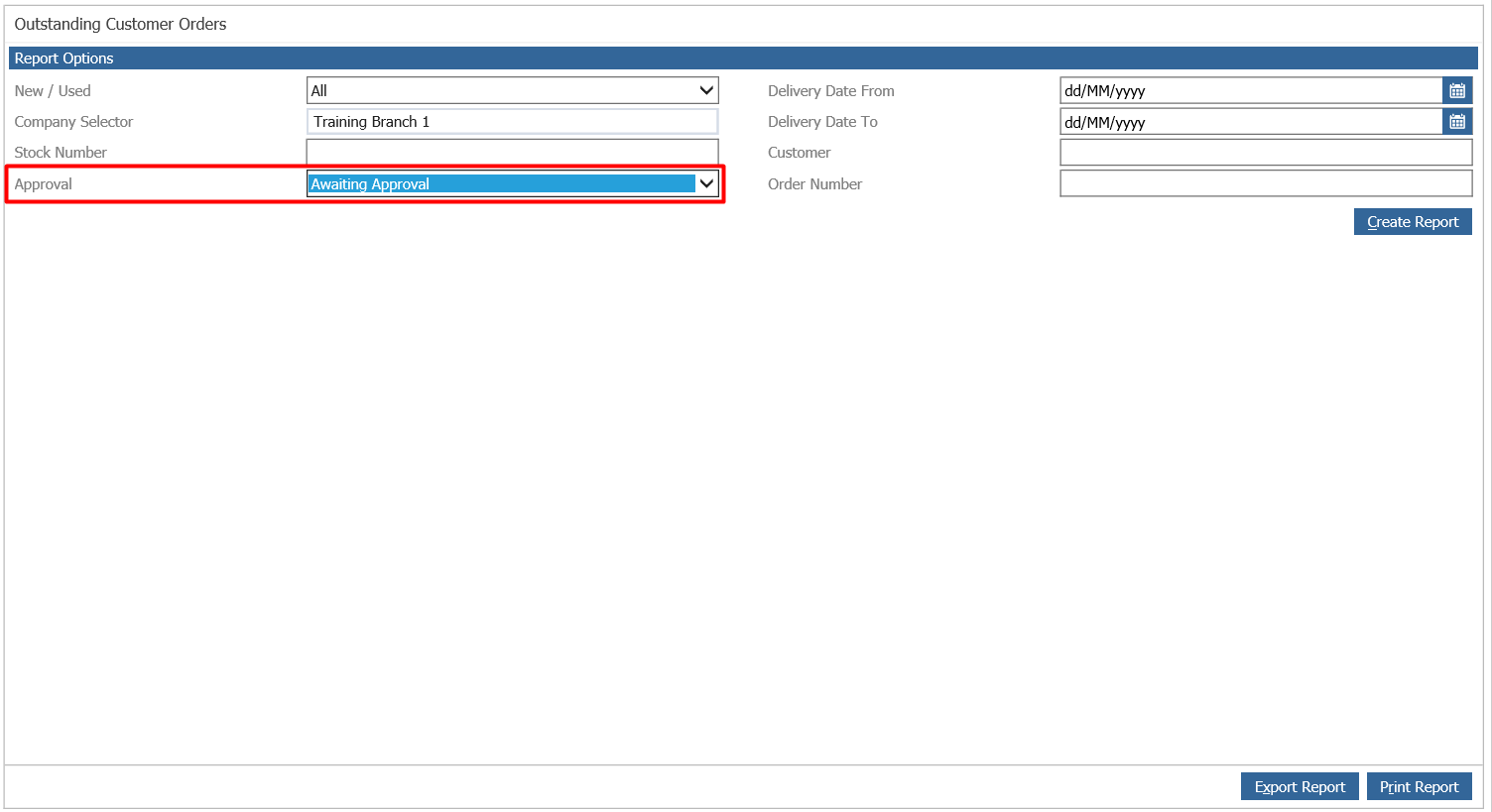Focus the Stock Number input field

512,153
